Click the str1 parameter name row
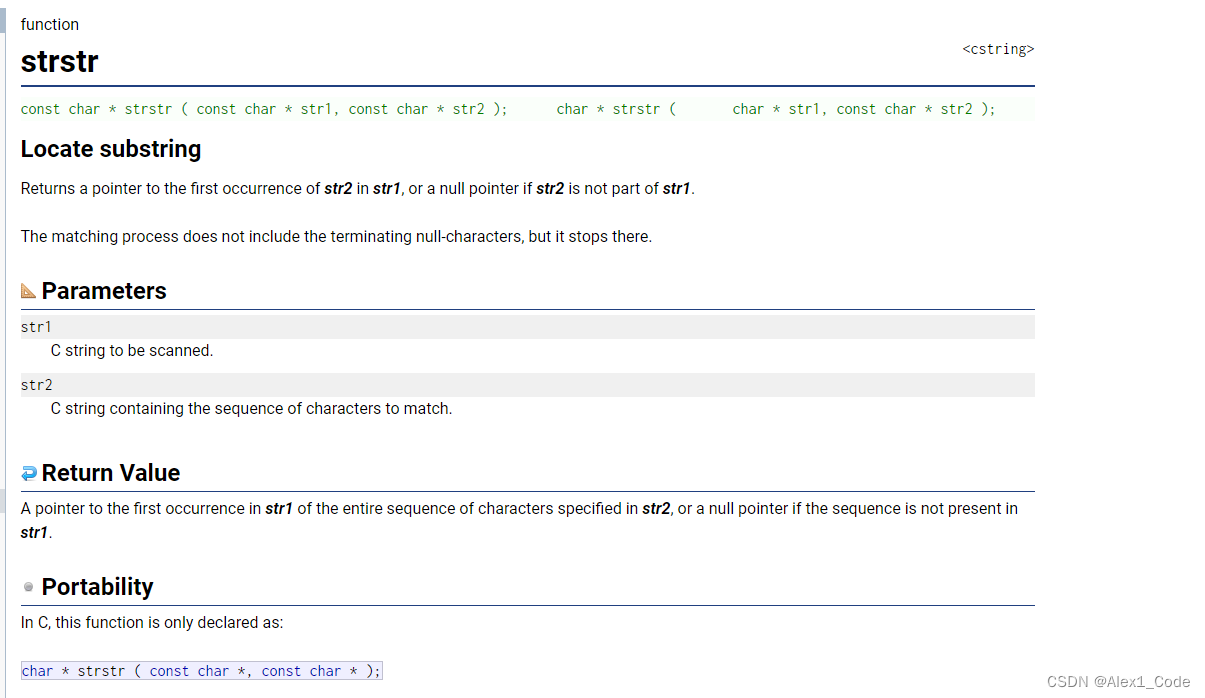1205x698 pixels. coord(527,327)
